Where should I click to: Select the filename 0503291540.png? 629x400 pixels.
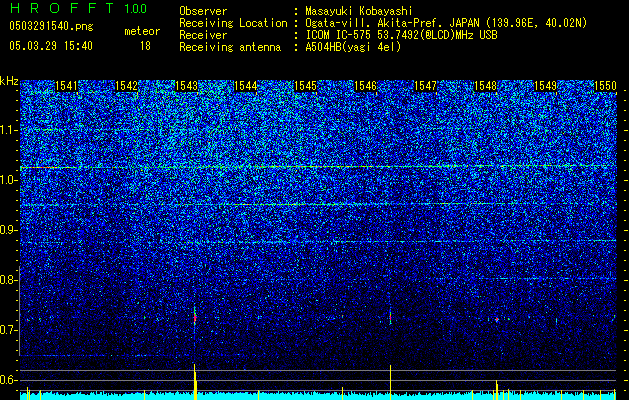click(51, 26)
